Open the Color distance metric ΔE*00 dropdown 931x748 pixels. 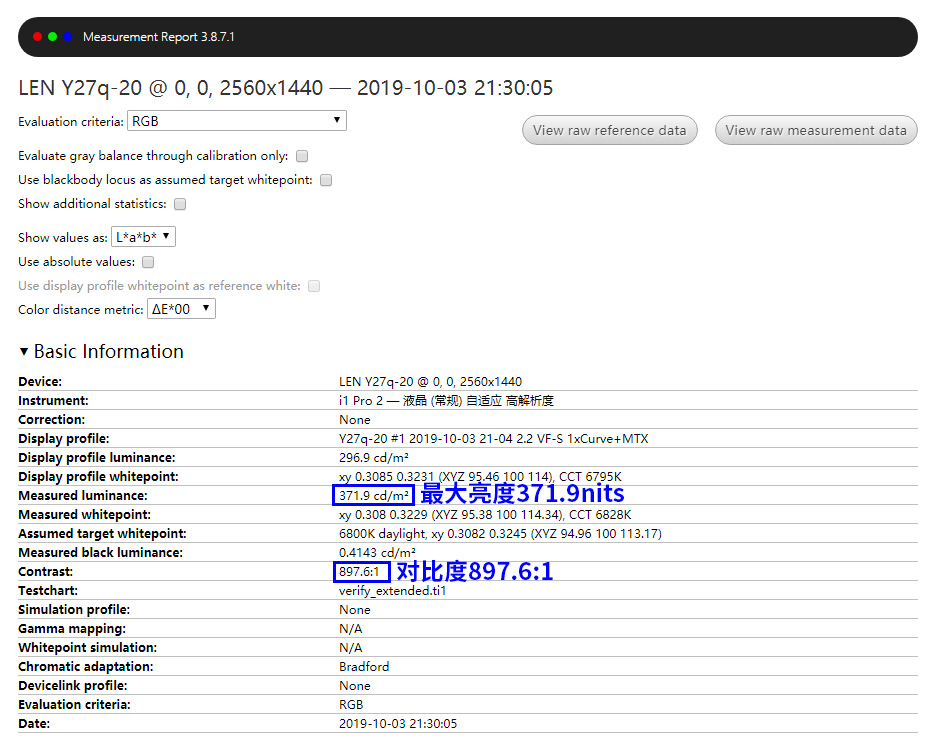tap(181, 309)
